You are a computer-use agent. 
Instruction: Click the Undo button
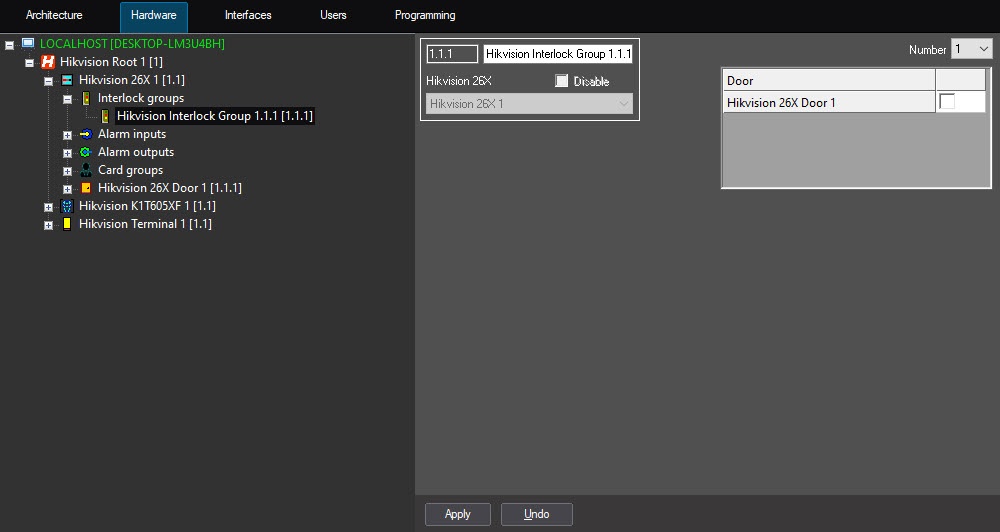pyautogui.click(x=536, y=514)
